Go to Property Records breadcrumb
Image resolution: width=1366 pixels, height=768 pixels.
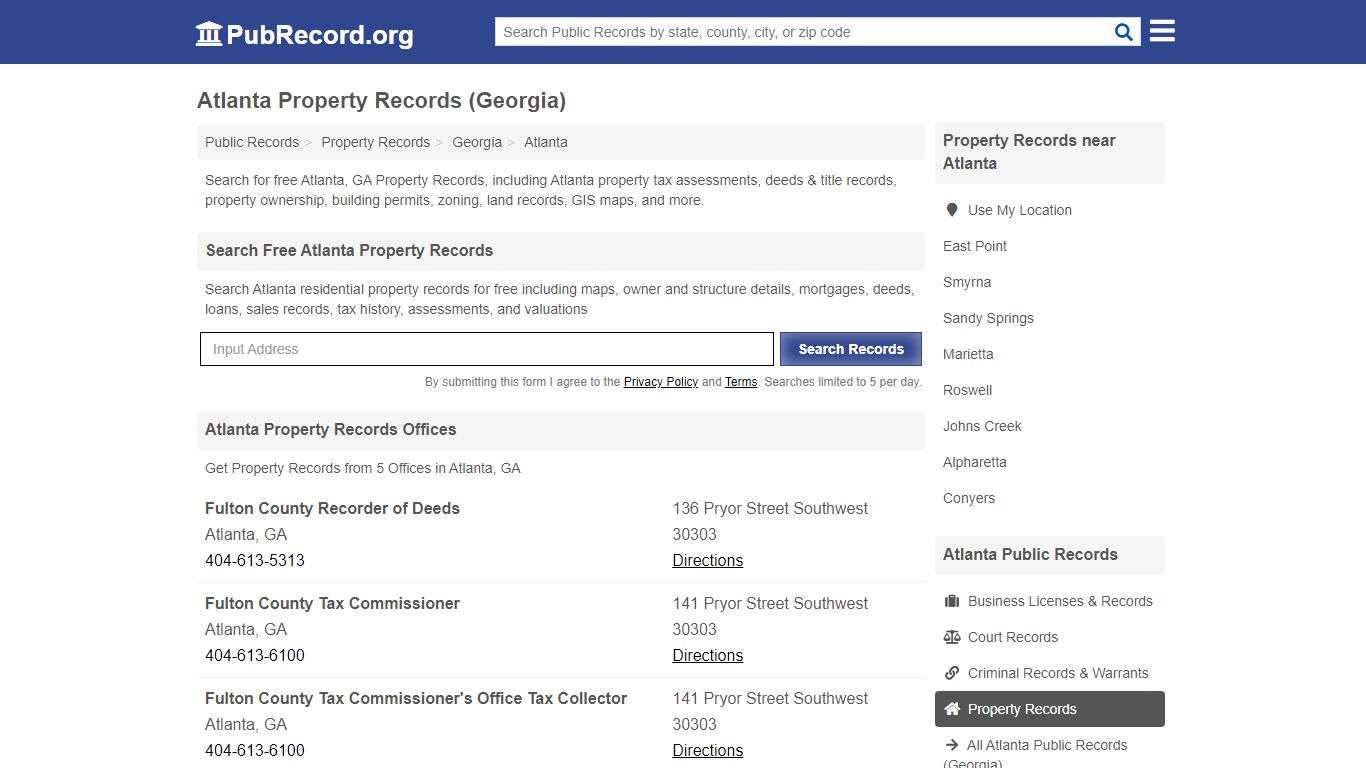coord(376,142)
